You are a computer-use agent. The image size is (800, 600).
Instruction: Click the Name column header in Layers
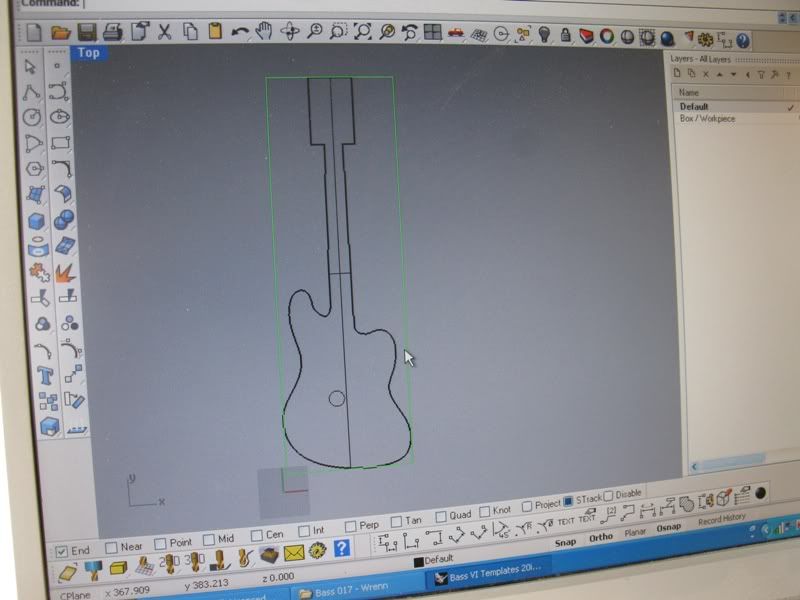coord(689,92)
